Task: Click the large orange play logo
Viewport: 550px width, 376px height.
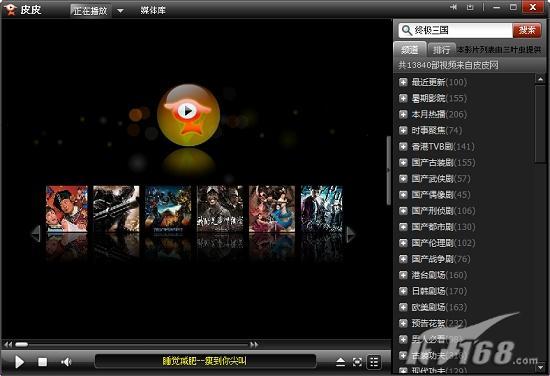Action: tap(189, 114)
